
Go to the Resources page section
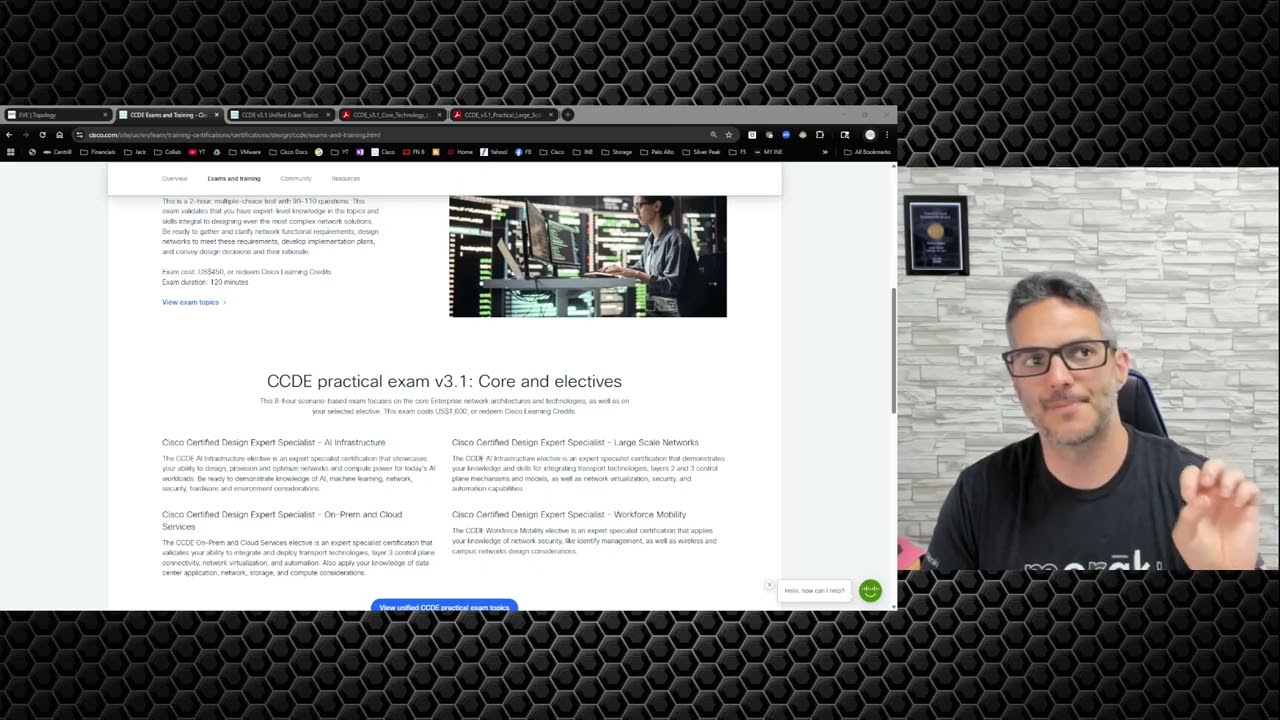[345, 179]
